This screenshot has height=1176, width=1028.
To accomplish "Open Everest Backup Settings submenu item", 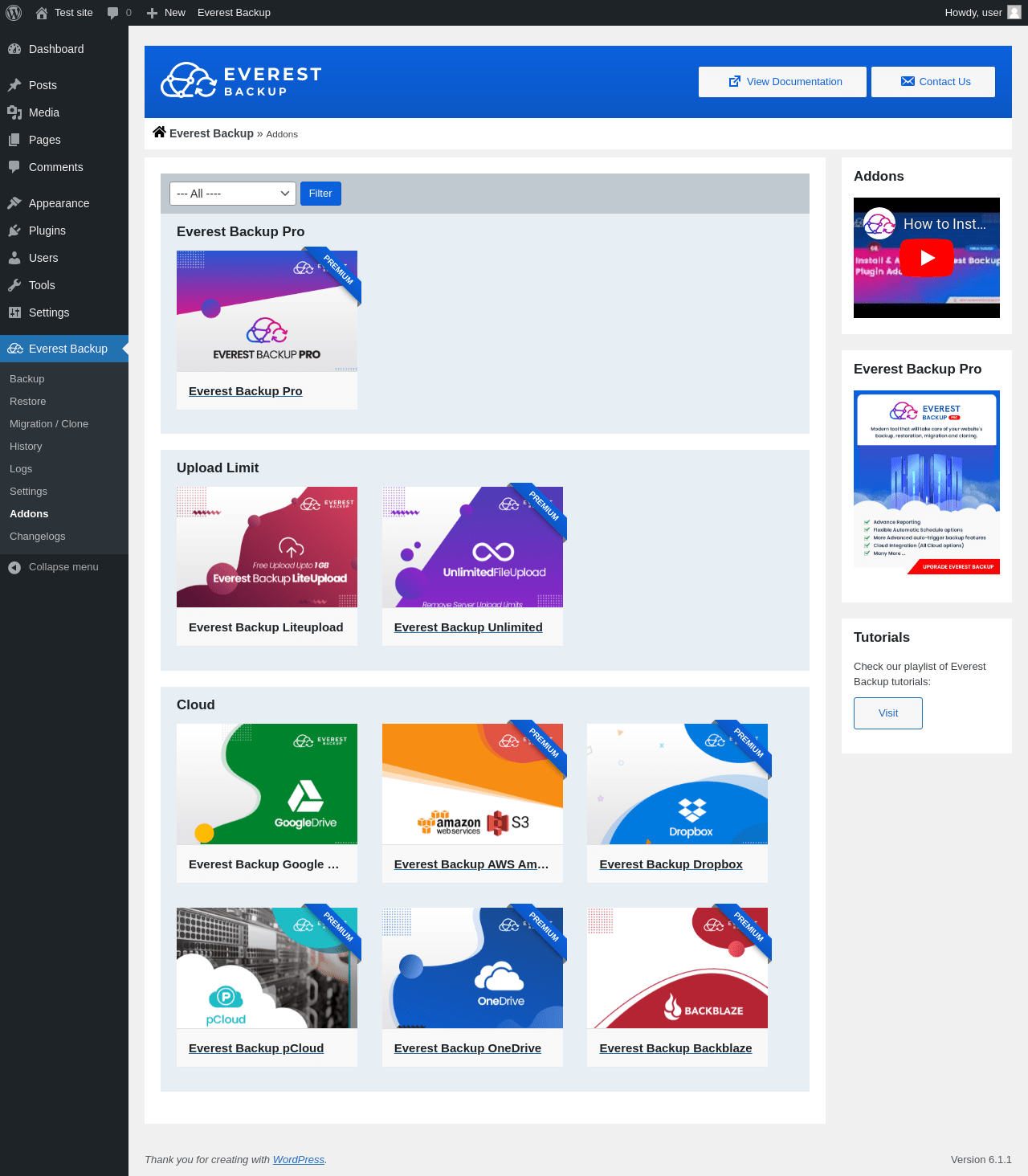I will pos(28,492).
